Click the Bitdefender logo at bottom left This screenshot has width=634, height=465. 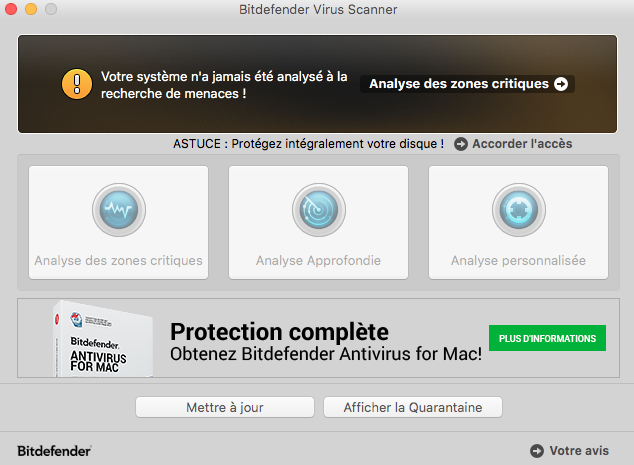pos(55,451)
